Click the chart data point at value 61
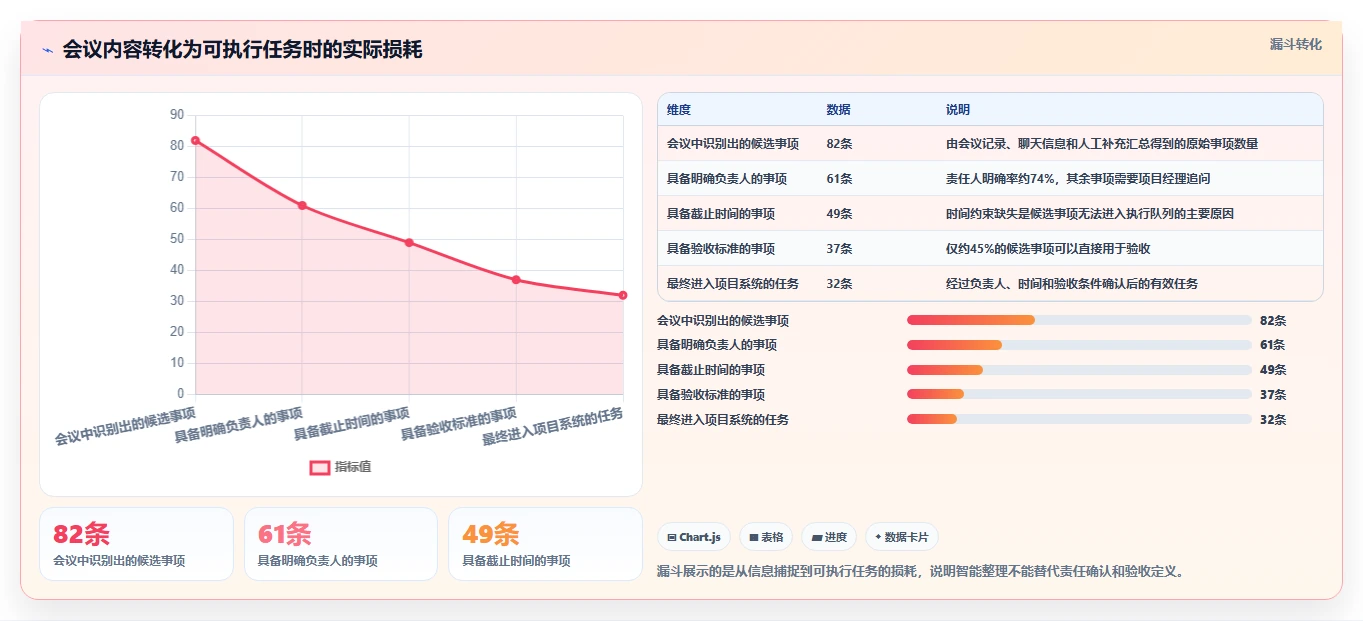The width and height of the screenshot is (1363, 621). (302, 206)
